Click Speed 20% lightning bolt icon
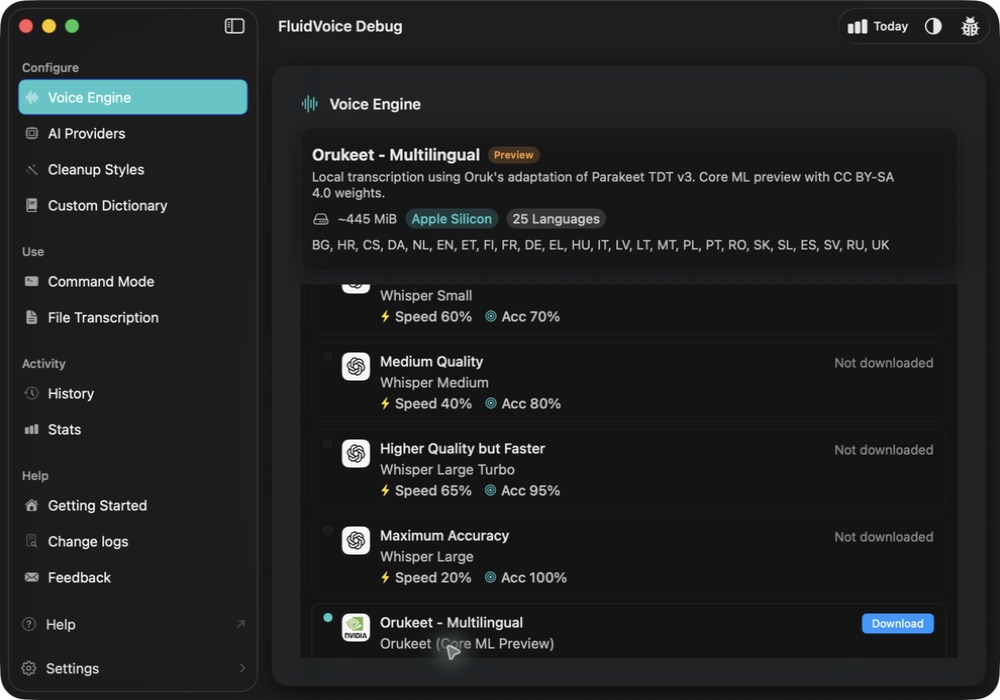1000x700 pixels. coord(385,578)
